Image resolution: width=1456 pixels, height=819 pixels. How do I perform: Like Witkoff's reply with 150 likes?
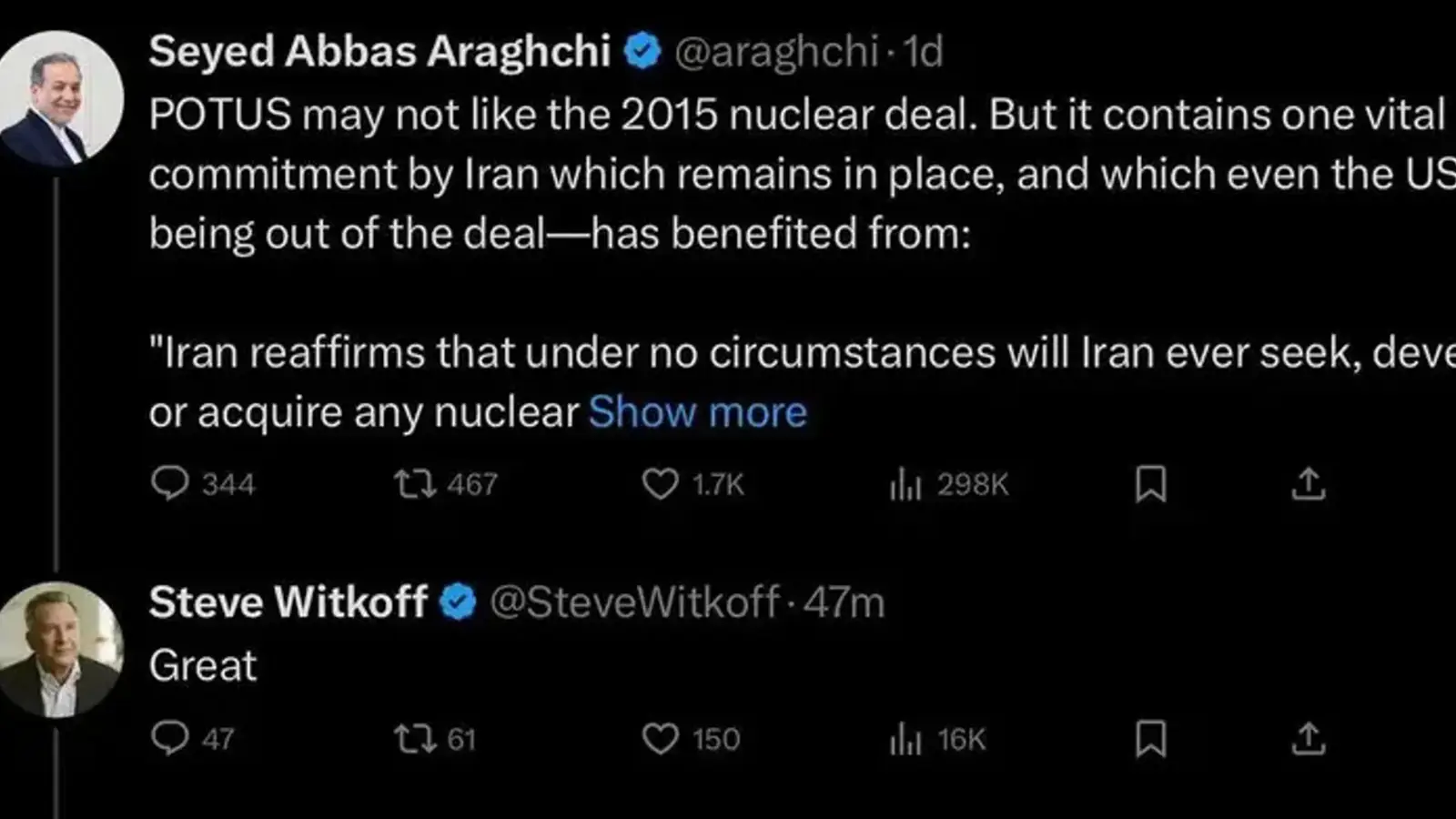691,738
